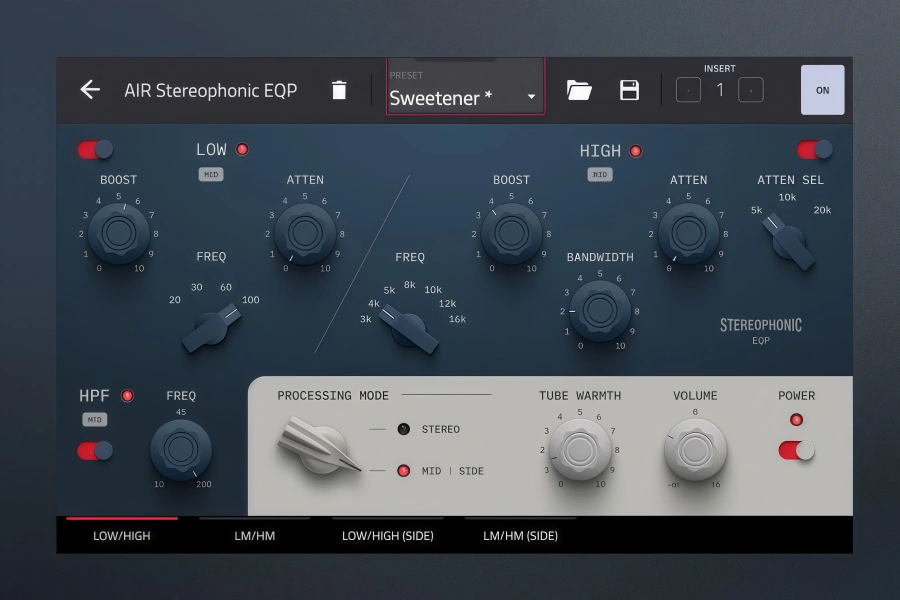Screen dimensions: 900x600
Task: Click the 16 mark on VOLUME knob
Action: click(x=716, y=485)
